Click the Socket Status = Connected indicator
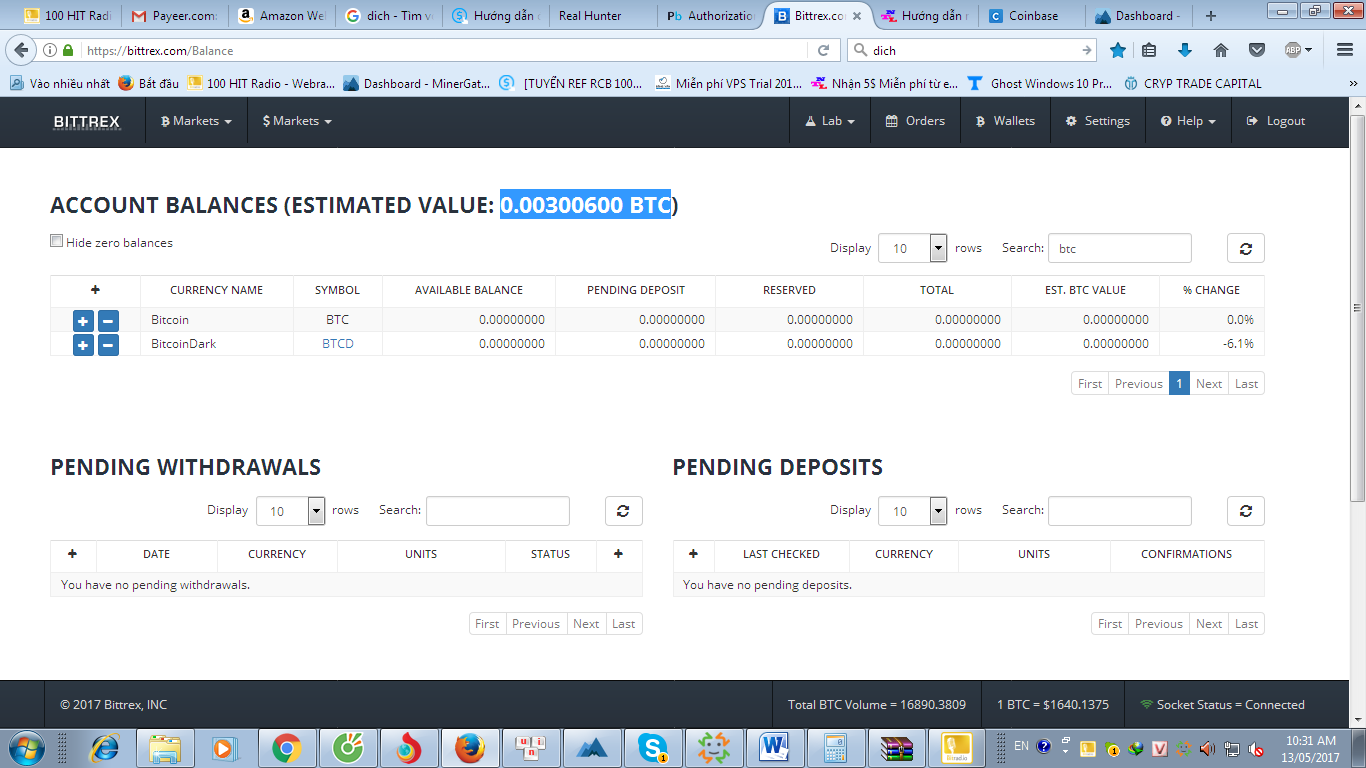Viewport: 1366px width, 768px height. [1222, 705]
